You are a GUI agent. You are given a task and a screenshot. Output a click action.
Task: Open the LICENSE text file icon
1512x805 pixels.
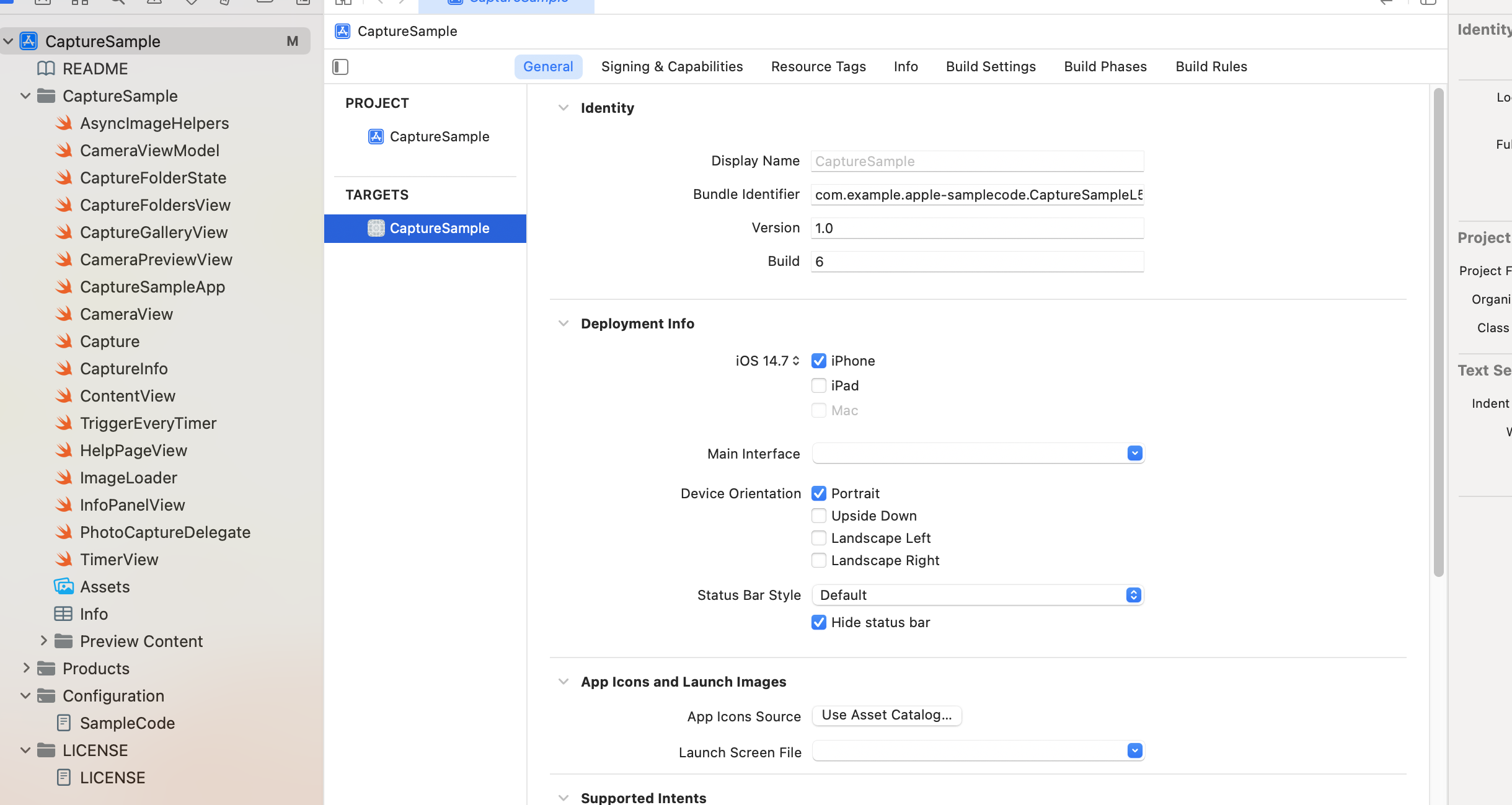coord(63,777)
